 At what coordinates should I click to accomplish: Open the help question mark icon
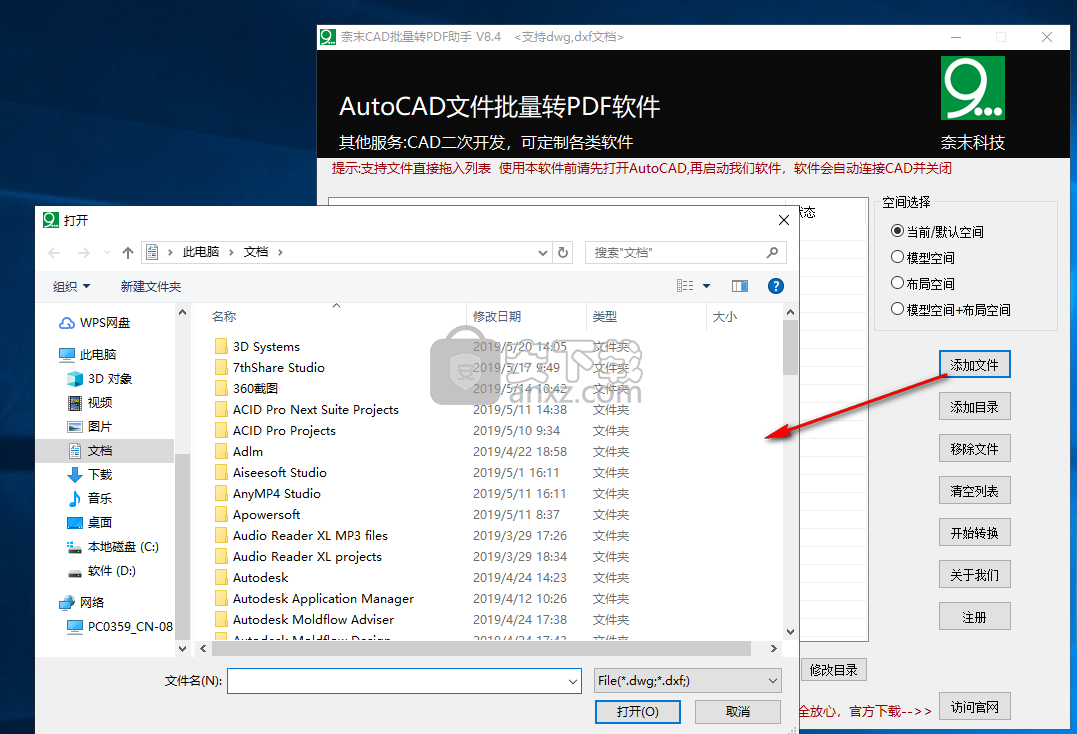coord(775,286)
